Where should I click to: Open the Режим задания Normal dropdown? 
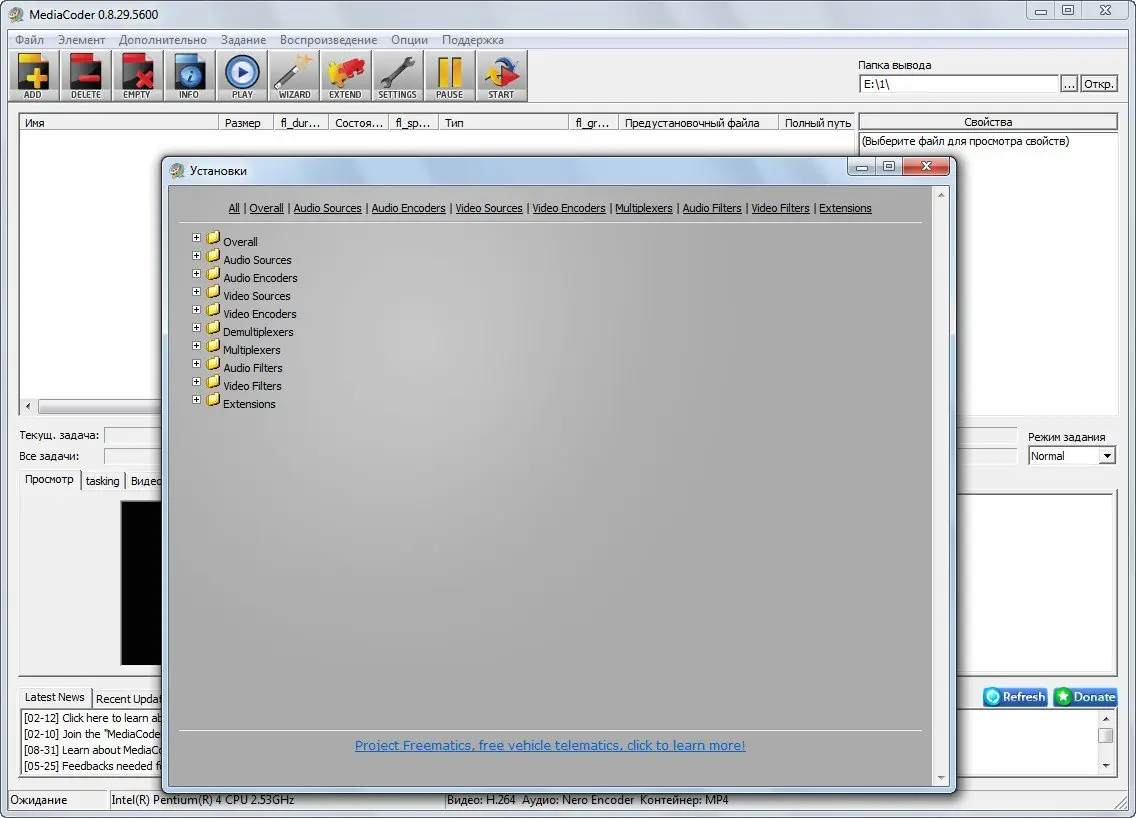click(1072, 456)
